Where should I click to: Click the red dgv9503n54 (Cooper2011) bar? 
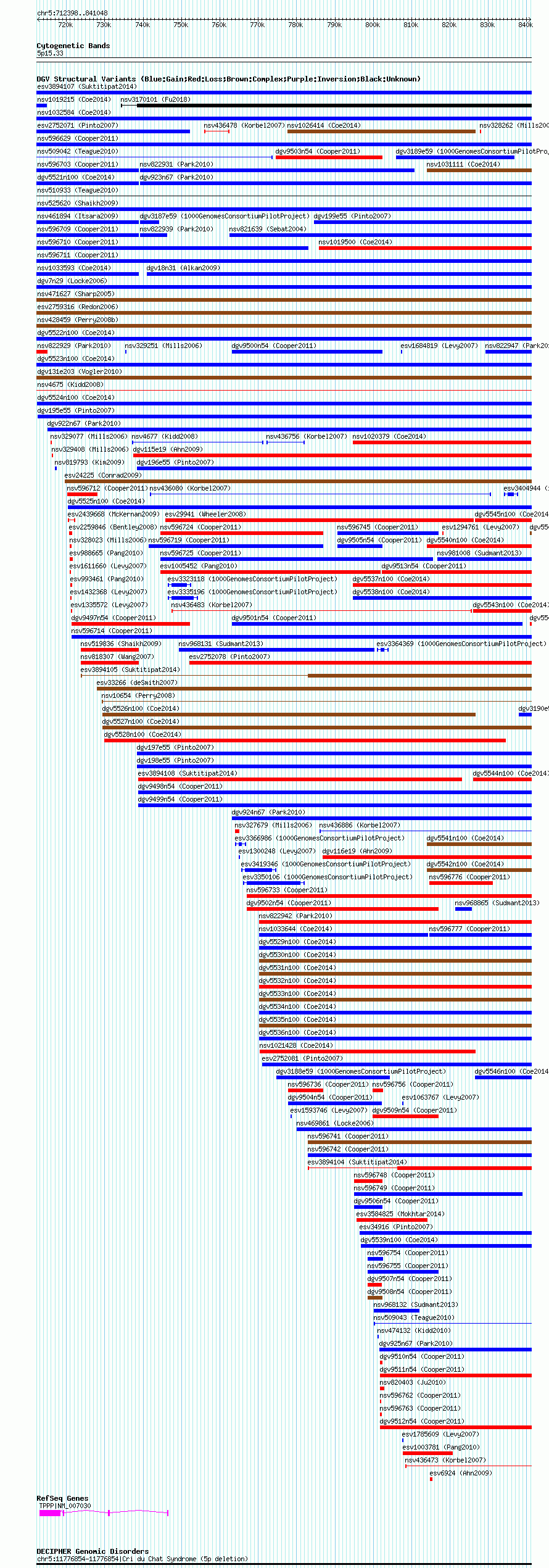click(329, 157)
